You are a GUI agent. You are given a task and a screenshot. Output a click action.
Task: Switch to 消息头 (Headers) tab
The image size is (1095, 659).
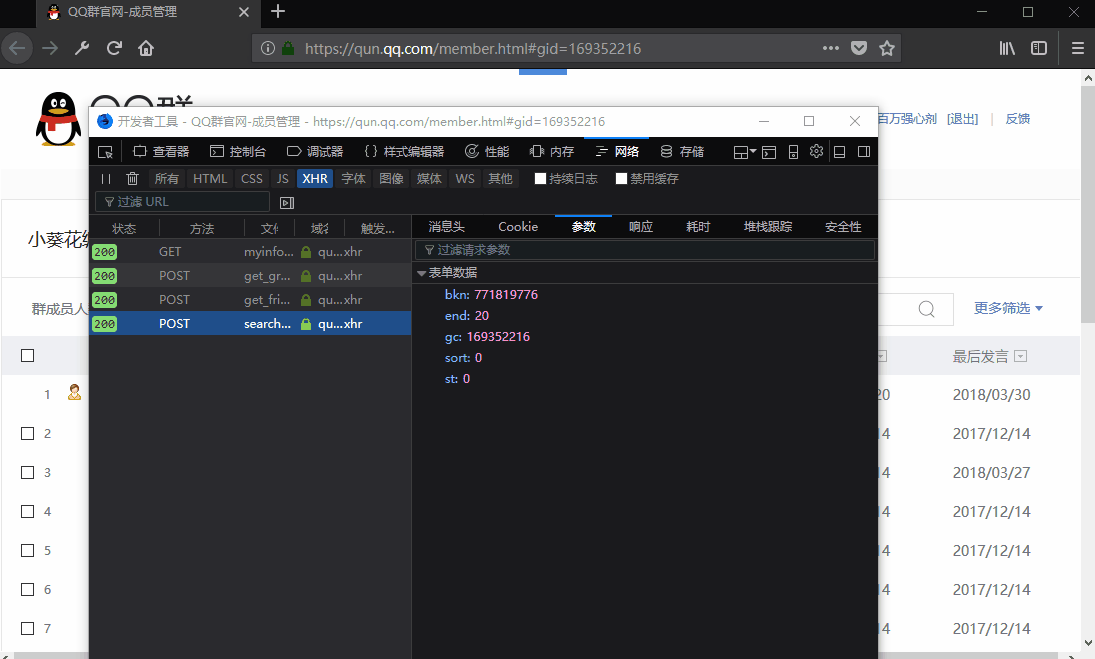coord(446,227)
